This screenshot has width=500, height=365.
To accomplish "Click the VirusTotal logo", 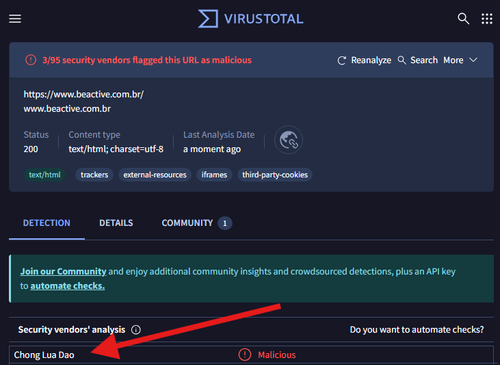I will pos(251,19).
